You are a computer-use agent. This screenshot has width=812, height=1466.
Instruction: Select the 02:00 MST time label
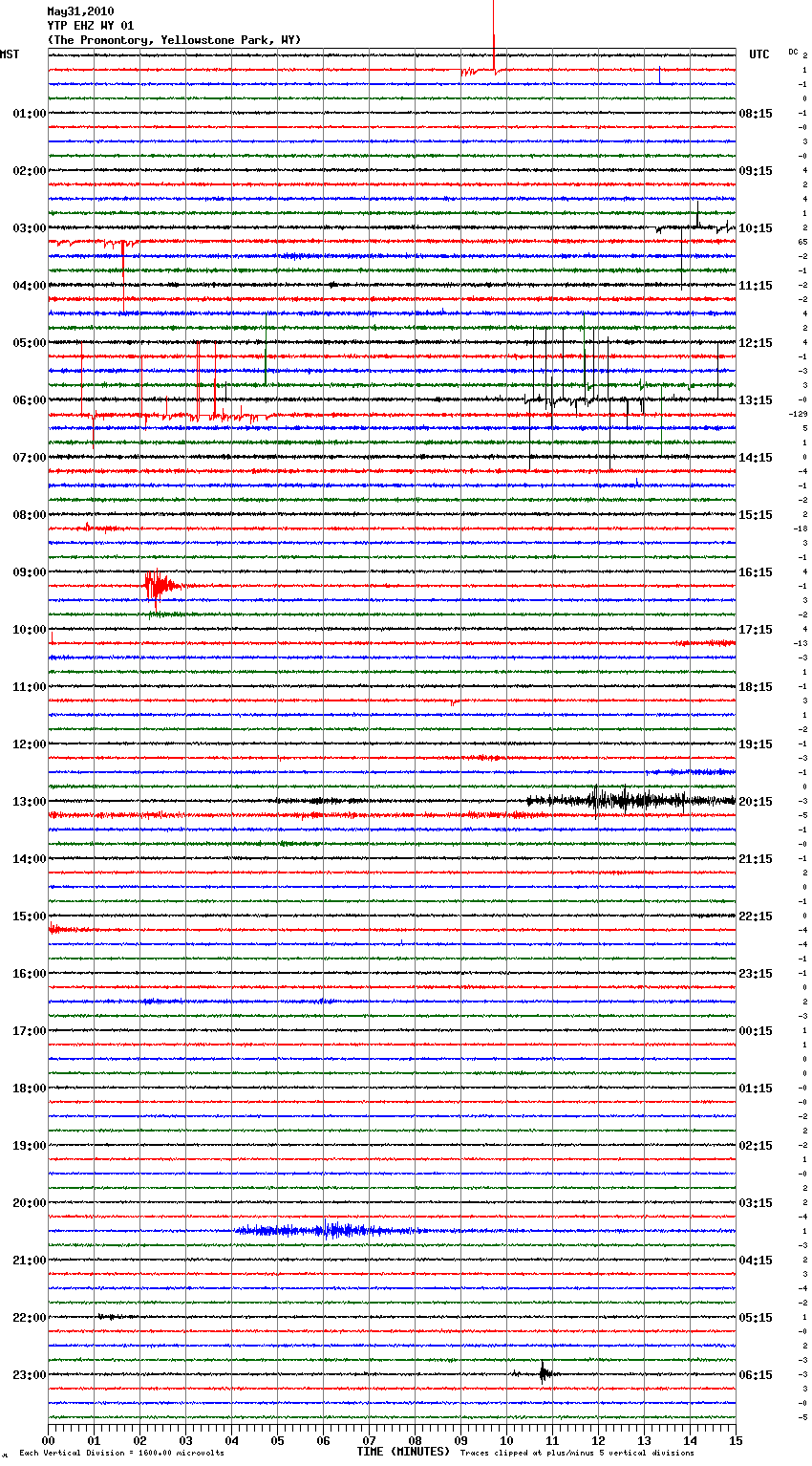30,171
